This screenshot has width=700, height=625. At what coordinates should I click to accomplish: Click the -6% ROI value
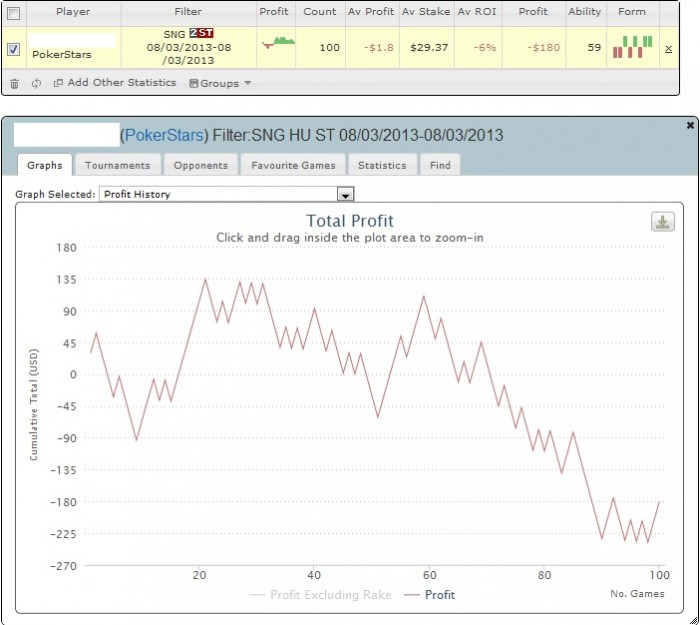(485, 47)
